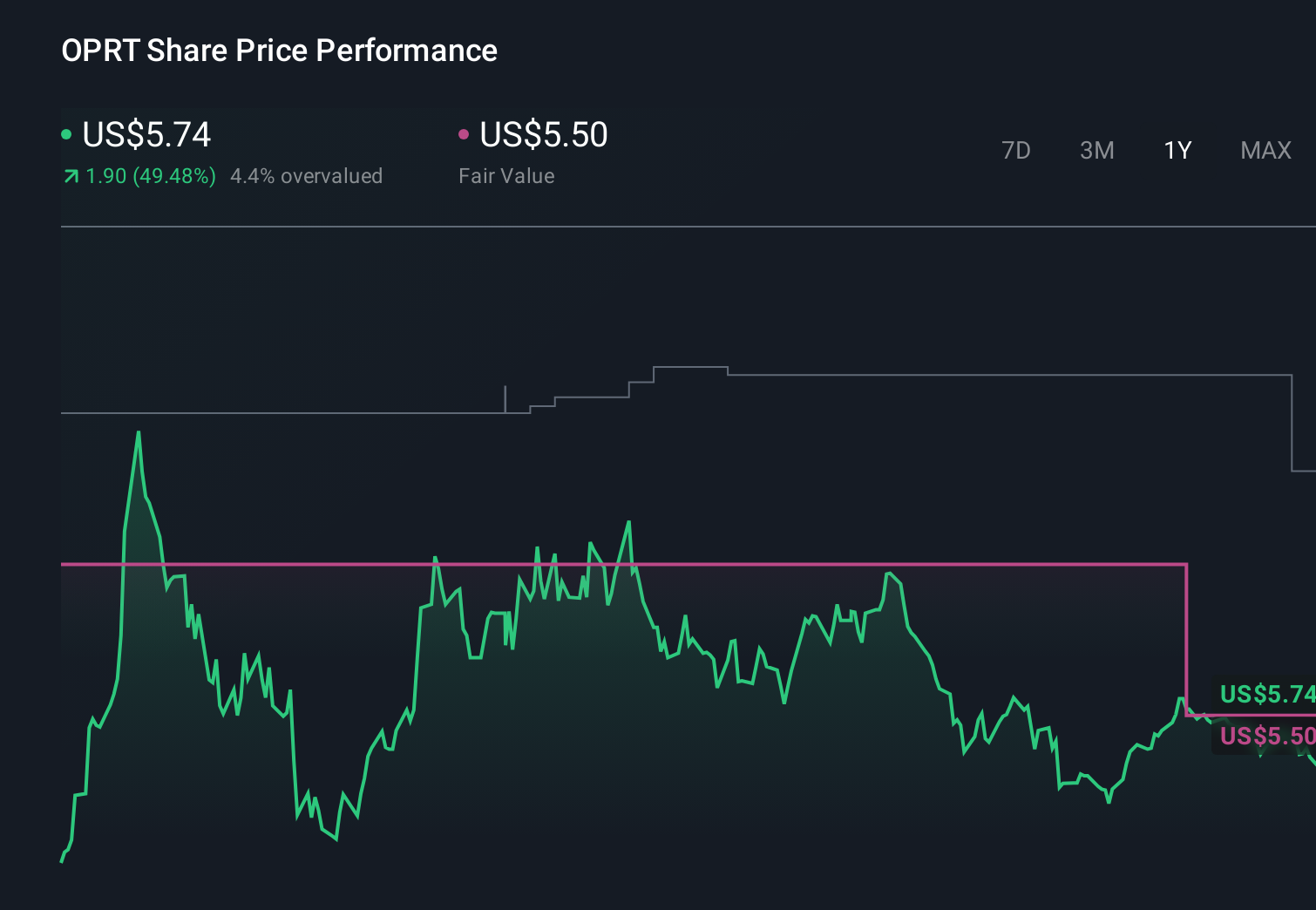Click the 1.90 (49.48%) change figure
The height and width of the screenshot is (910, 1316).
[151, 176]
